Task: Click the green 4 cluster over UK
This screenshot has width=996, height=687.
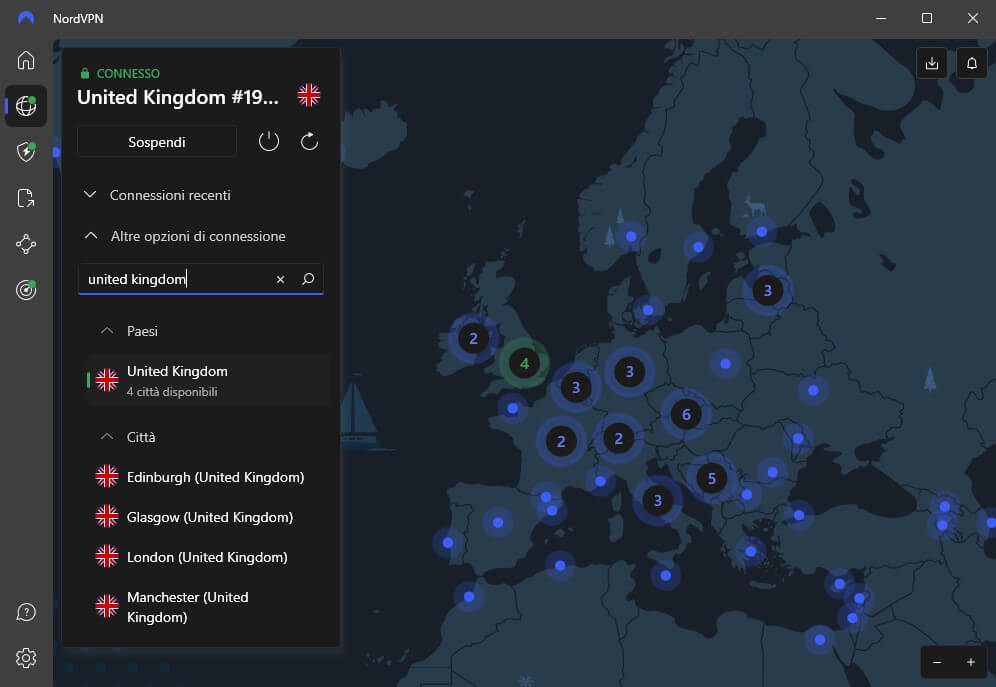Action: tap(524, 363)
